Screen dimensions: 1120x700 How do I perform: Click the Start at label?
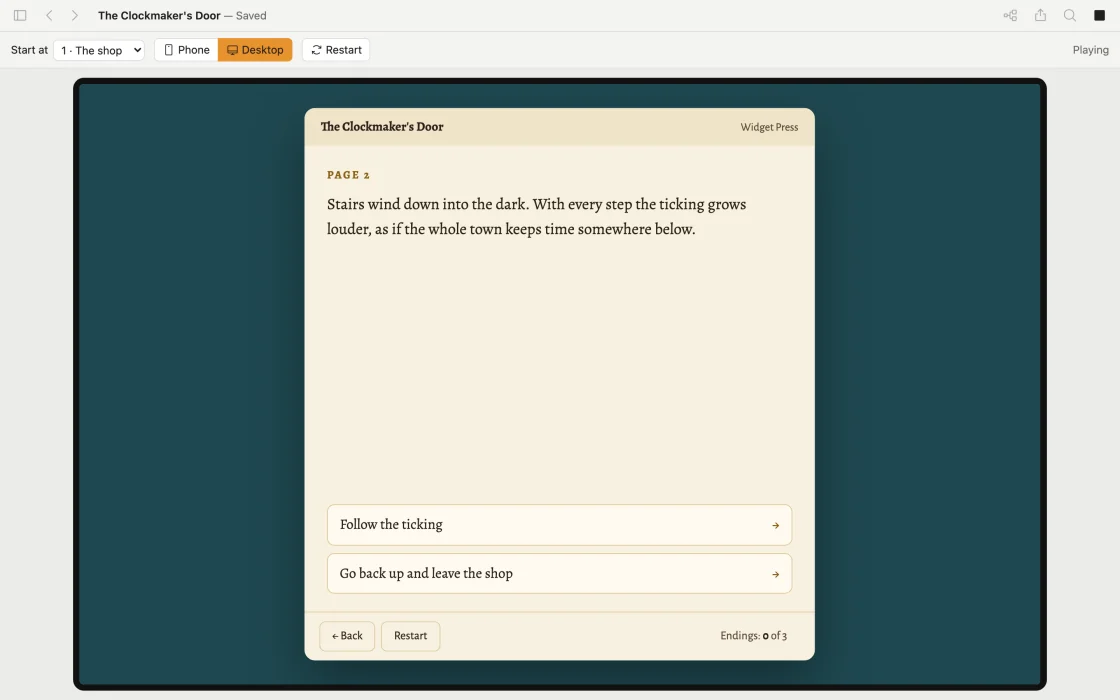coord(29,50)
